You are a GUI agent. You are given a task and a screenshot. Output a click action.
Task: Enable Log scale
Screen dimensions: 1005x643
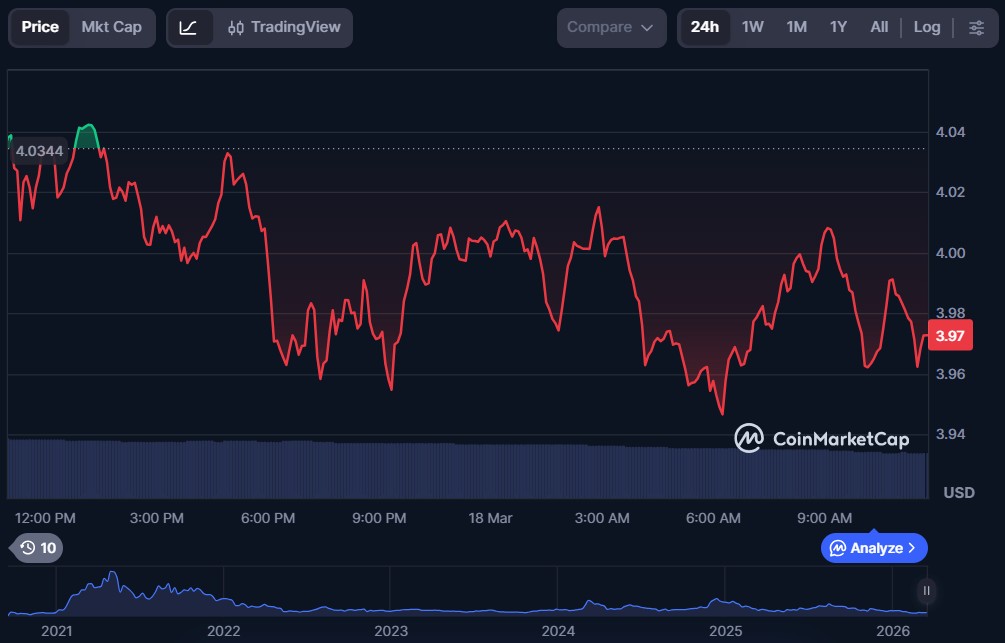[927, 27]
